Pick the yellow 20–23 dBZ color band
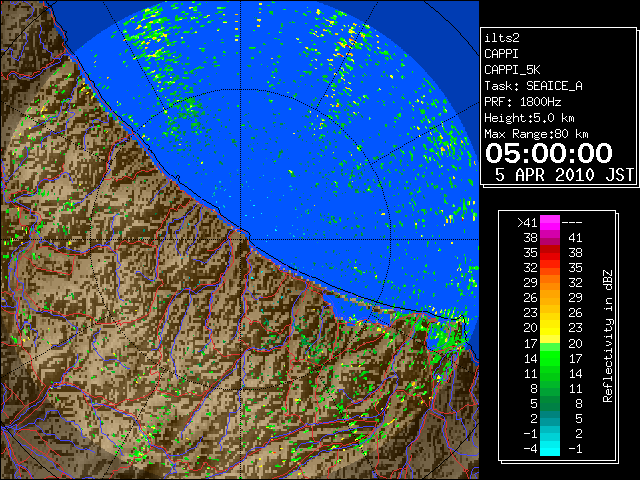Viewport: 640px width, 480px height. click(x=550, y=328)
